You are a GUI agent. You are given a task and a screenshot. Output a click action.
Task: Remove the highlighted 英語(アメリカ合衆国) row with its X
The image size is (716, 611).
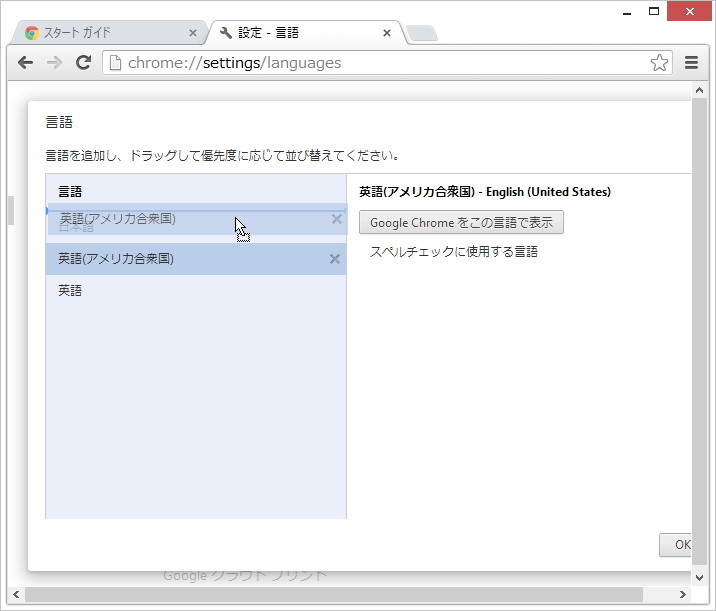tap(335, 259)
